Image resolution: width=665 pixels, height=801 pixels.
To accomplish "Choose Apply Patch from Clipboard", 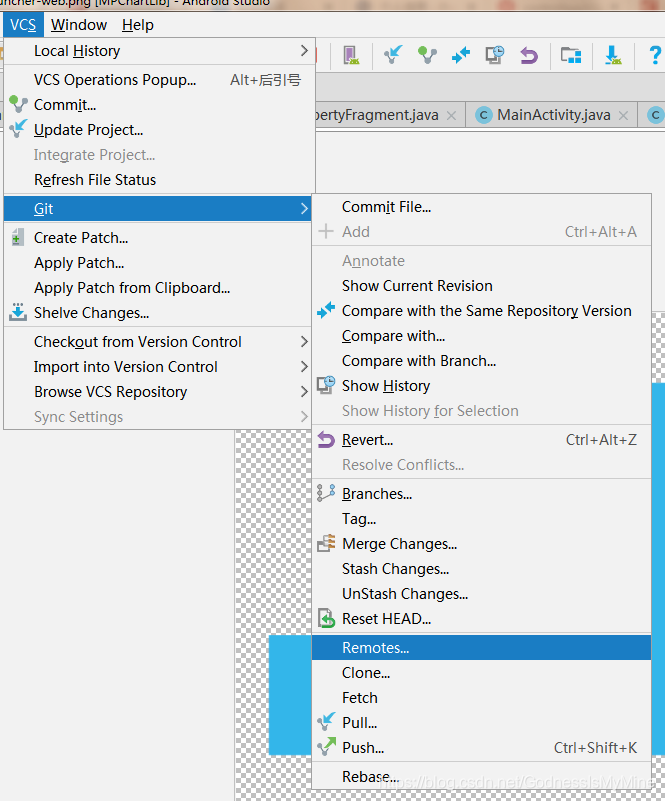I will click(159, 288).
